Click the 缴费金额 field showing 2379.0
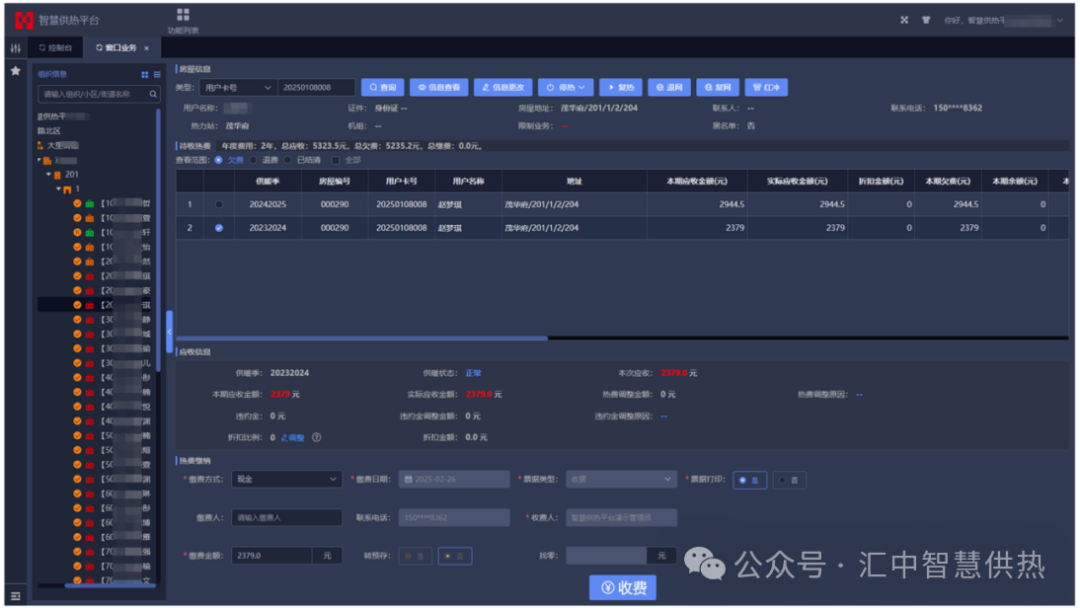The height and width of the screenshot is (608, 1080). (271, 556)
